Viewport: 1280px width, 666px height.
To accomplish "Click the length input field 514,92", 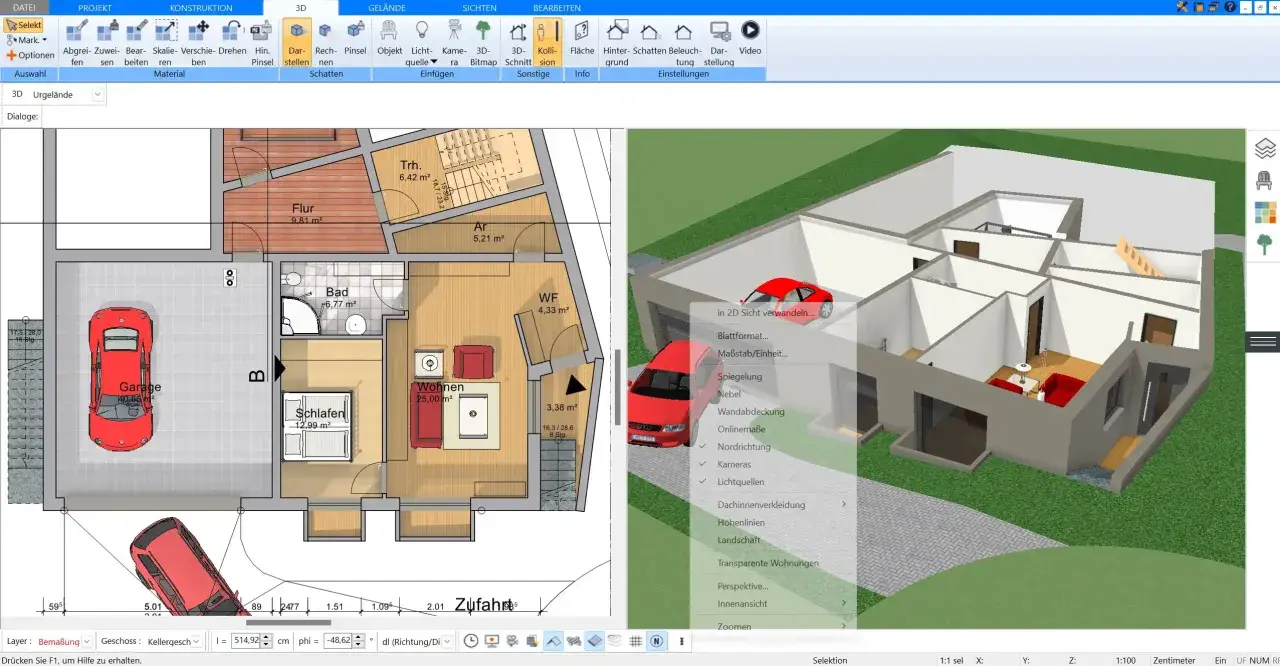I will (x=245, y=641).
